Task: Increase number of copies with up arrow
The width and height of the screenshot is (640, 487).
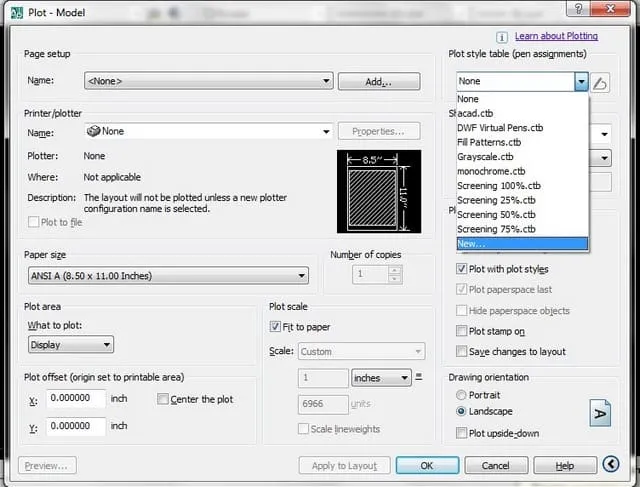Action: [394, 269]
